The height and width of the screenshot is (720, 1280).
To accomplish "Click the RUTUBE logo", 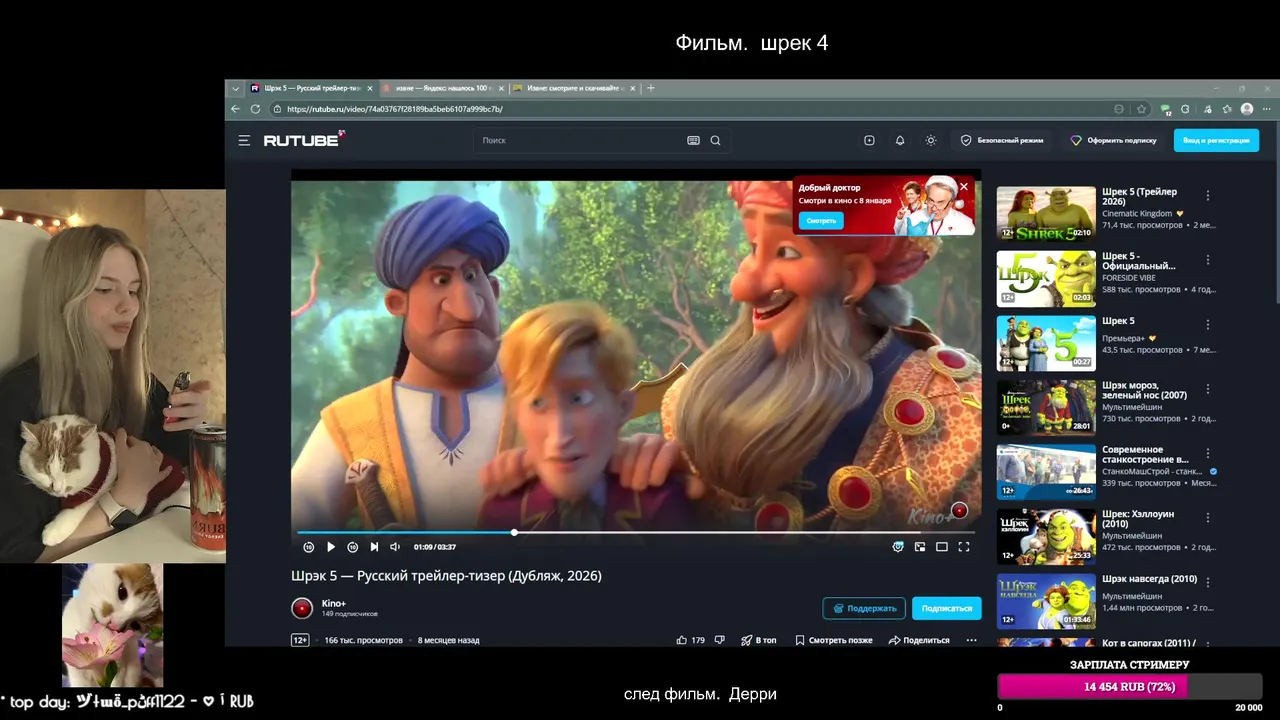I will (304, 140).
